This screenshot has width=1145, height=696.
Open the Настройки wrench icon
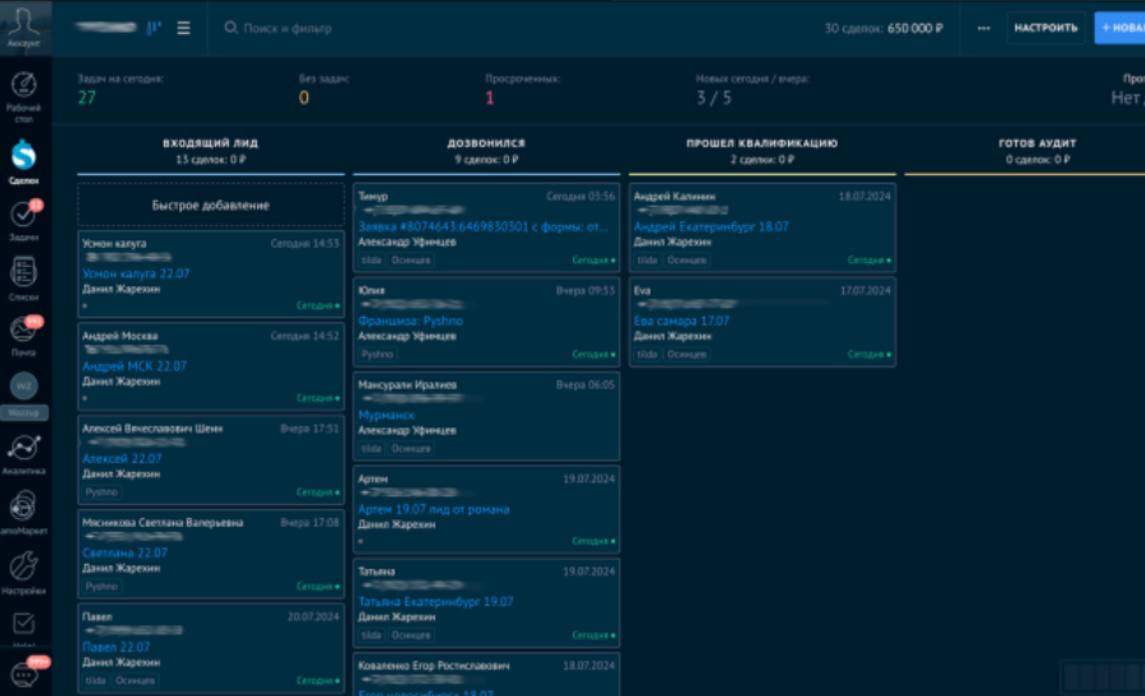[x=23, y=565]
